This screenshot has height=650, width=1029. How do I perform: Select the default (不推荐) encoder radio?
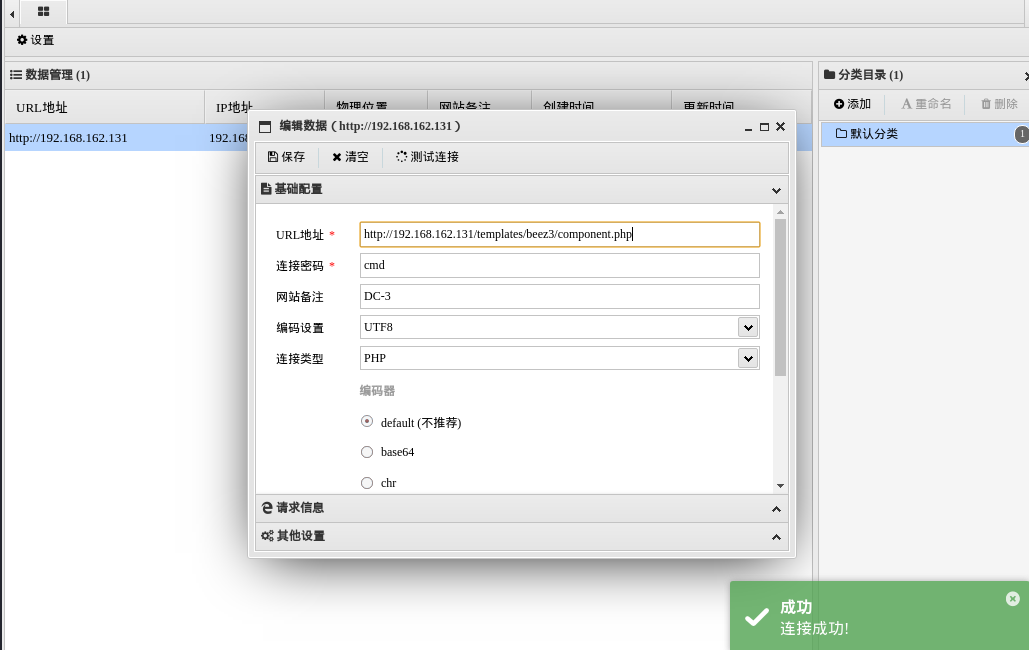(x=367, y=422)
